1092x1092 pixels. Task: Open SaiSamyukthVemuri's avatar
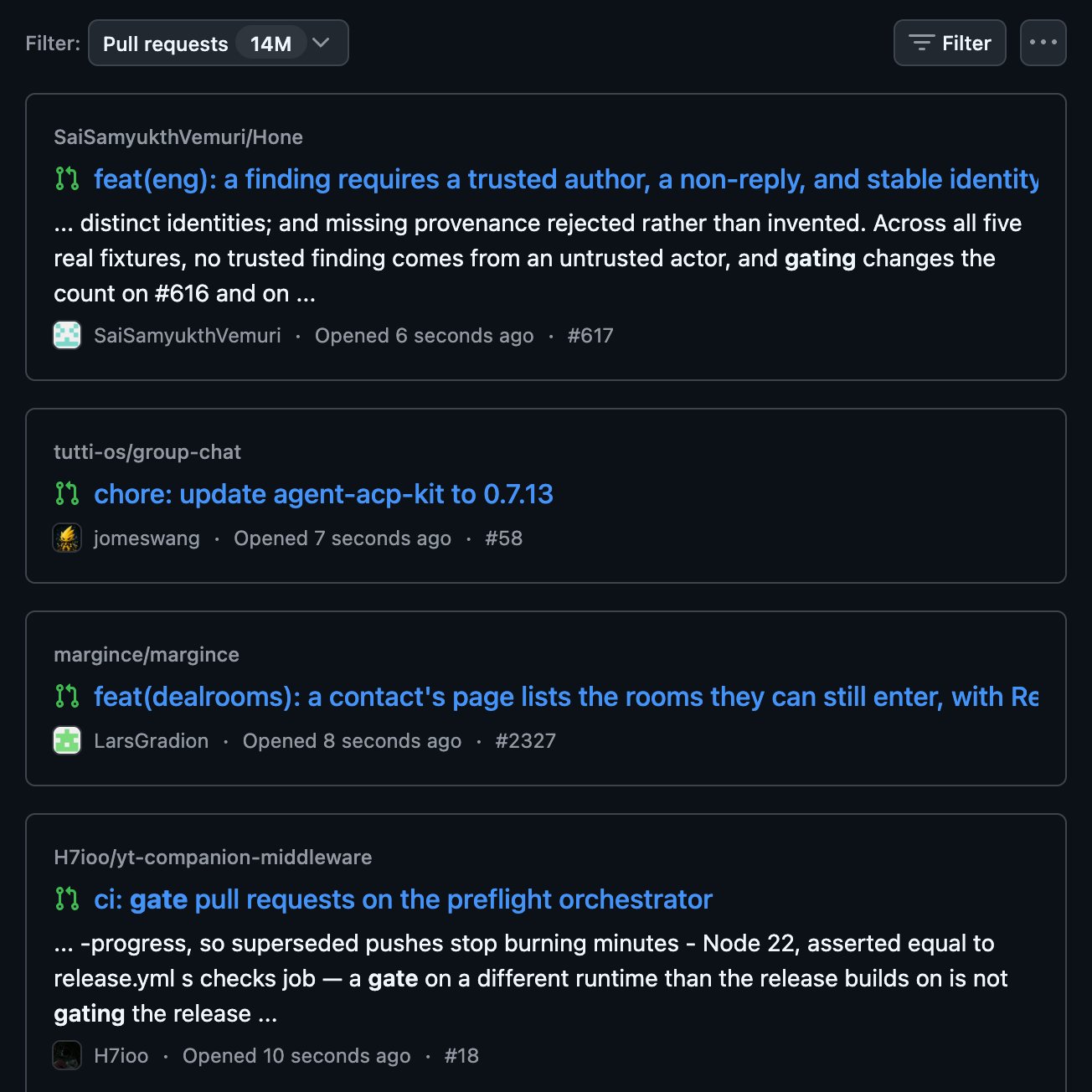67,335
